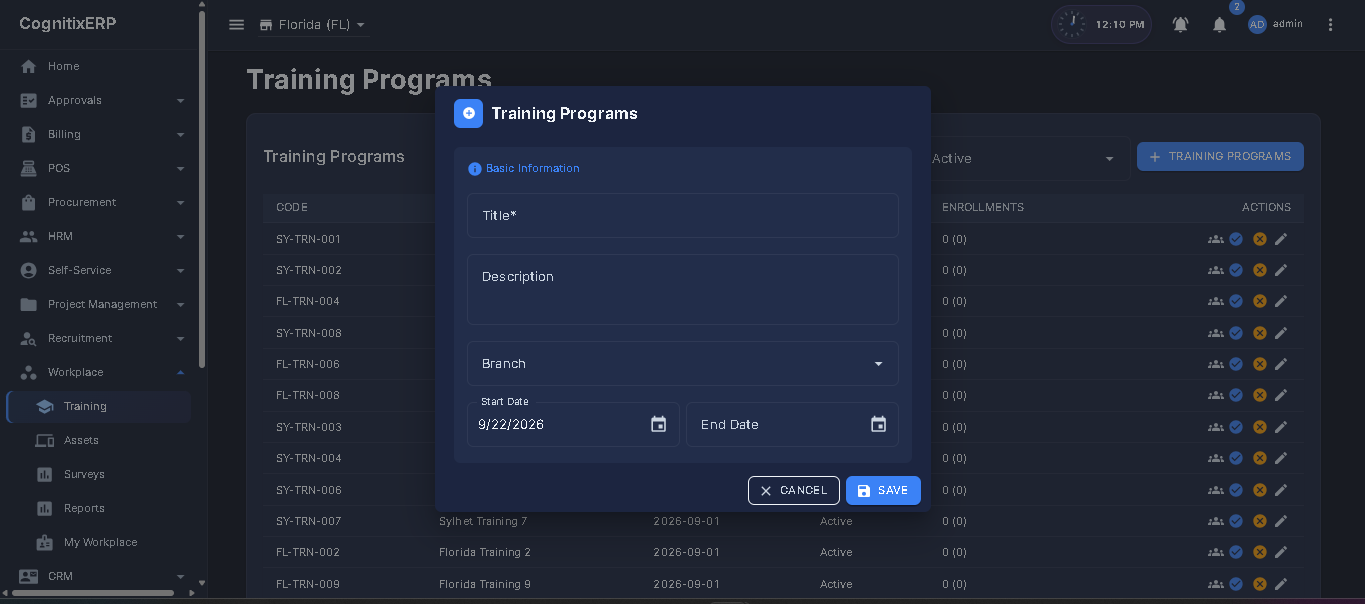1365x604 pixels.
Task: View enrollments for SY-TRN-001
Action: pos(1216,239)
